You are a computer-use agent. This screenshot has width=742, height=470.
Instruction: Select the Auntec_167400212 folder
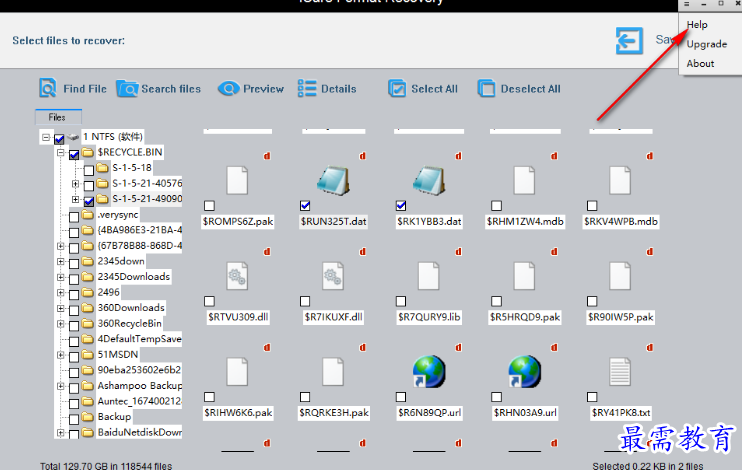click(x=139, y=401)
